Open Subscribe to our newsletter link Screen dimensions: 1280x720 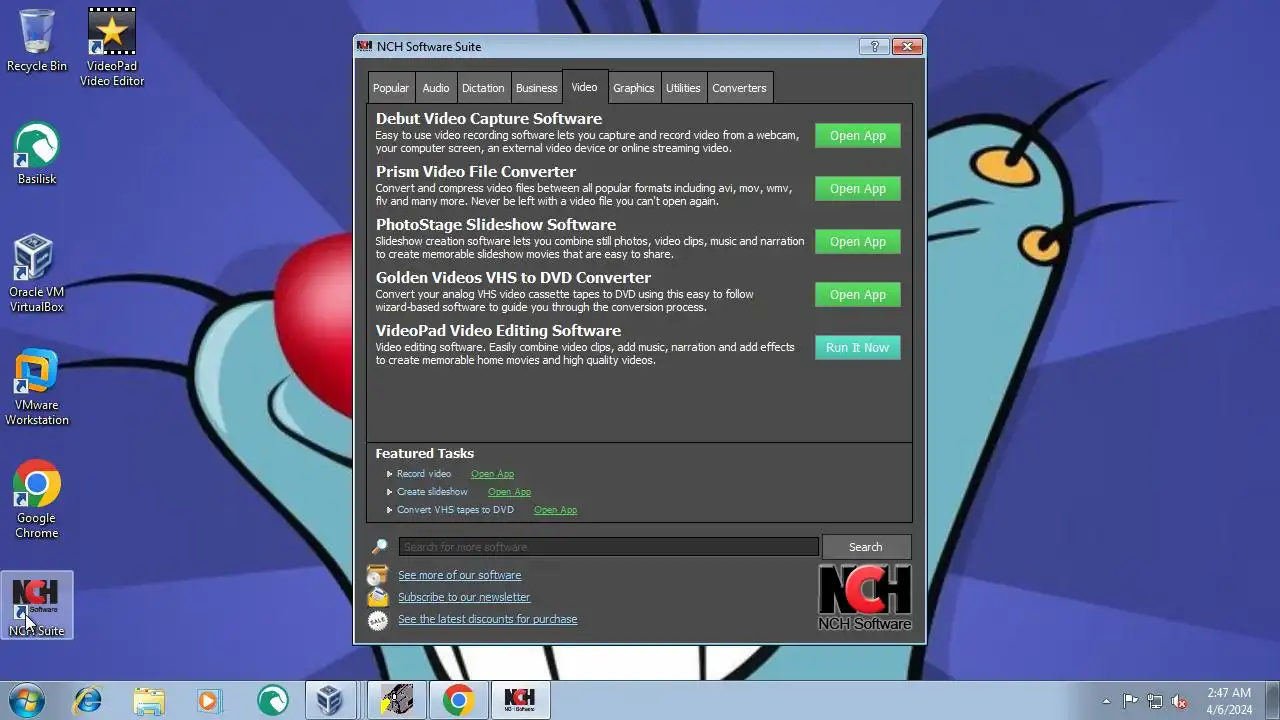[x=464, y=597]
